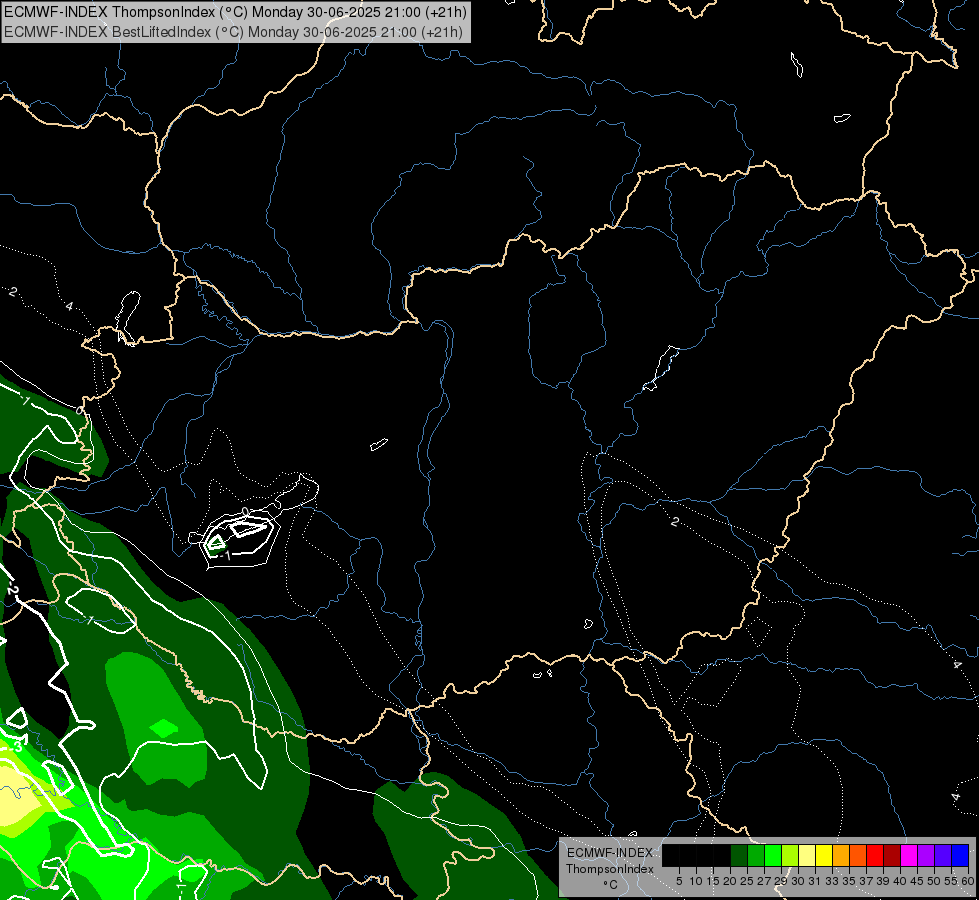The width and height of the screenshot is (979, 900).
Task: Click the legend tick value 55
Action: [950, 881]
